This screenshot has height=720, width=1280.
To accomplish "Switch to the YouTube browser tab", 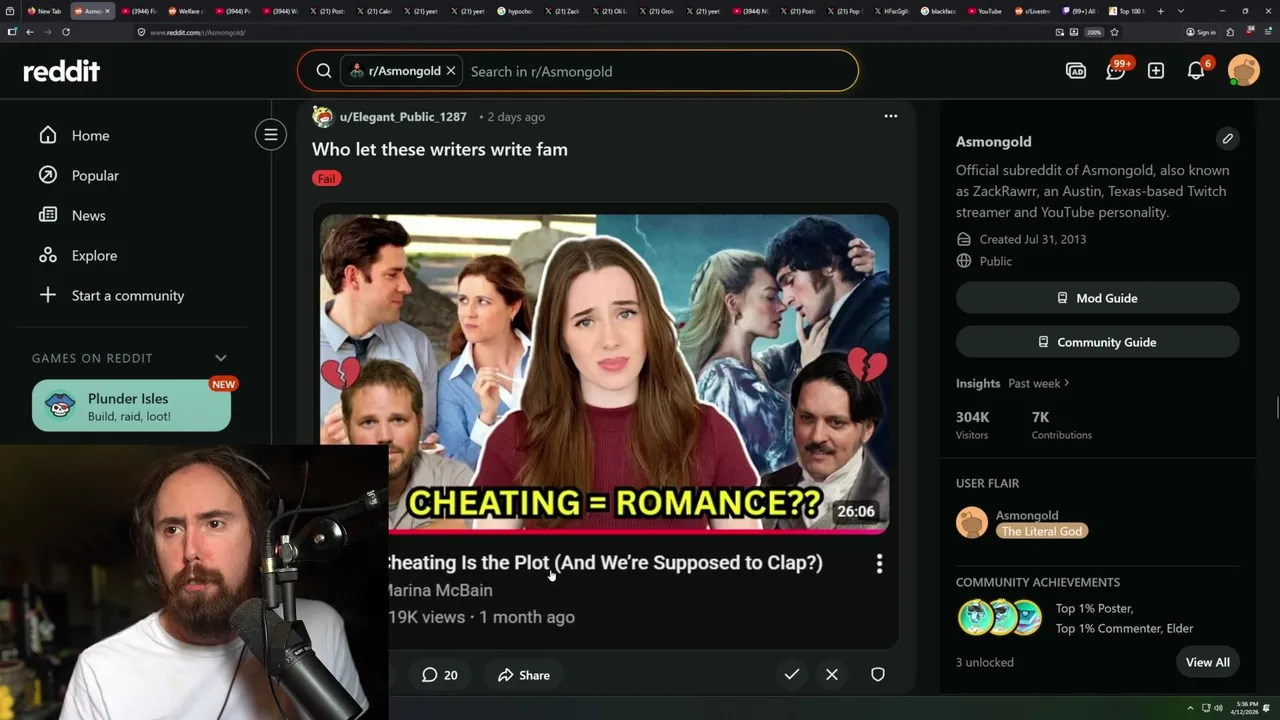I will pos(984,11).
